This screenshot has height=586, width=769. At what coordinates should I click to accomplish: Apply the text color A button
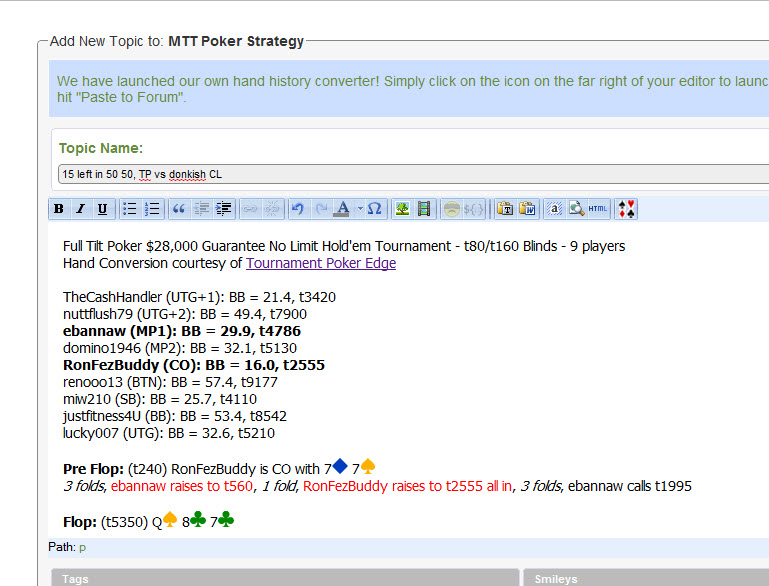point(342,209)
